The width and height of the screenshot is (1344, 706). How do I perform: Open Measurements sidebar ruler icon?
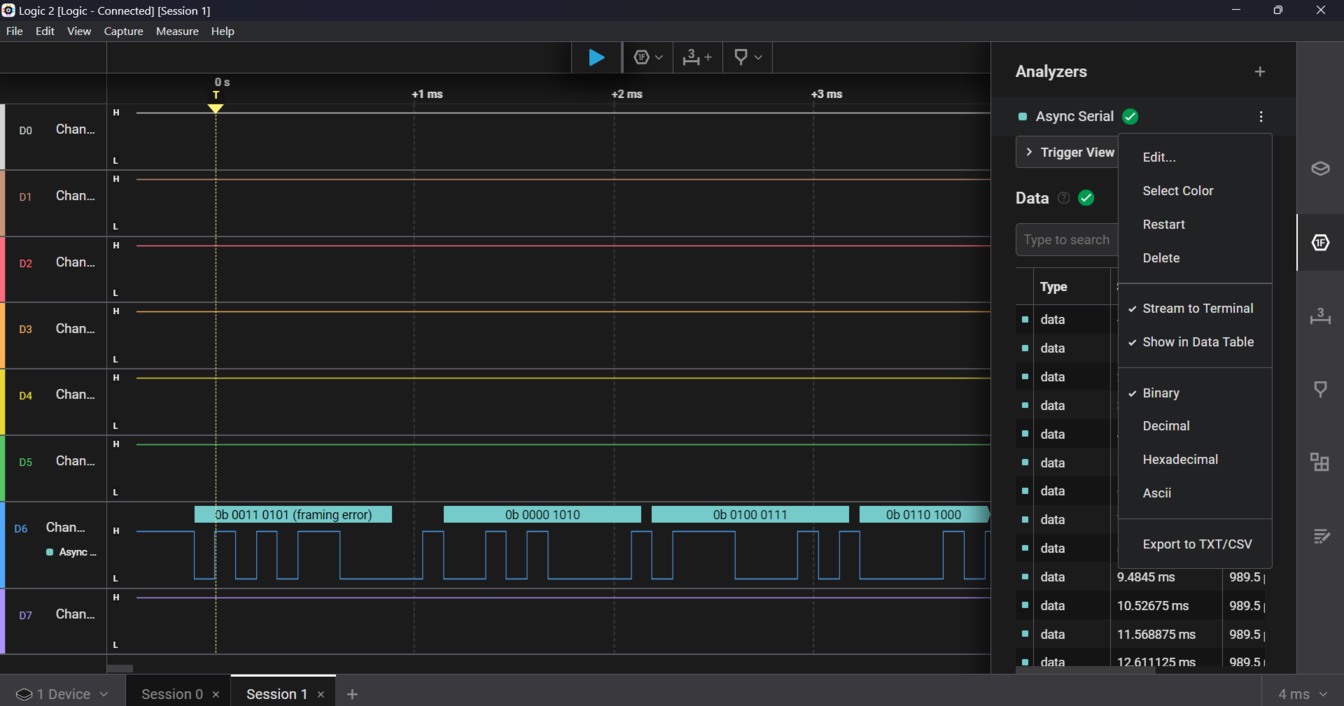(1320, 316)
